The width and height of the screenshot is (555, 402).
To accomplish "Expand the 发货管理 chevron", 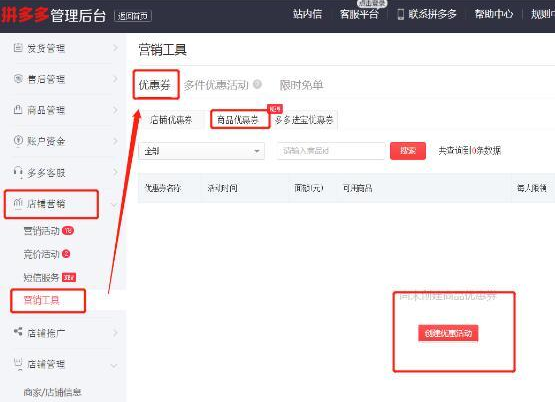I will point(115,48).
